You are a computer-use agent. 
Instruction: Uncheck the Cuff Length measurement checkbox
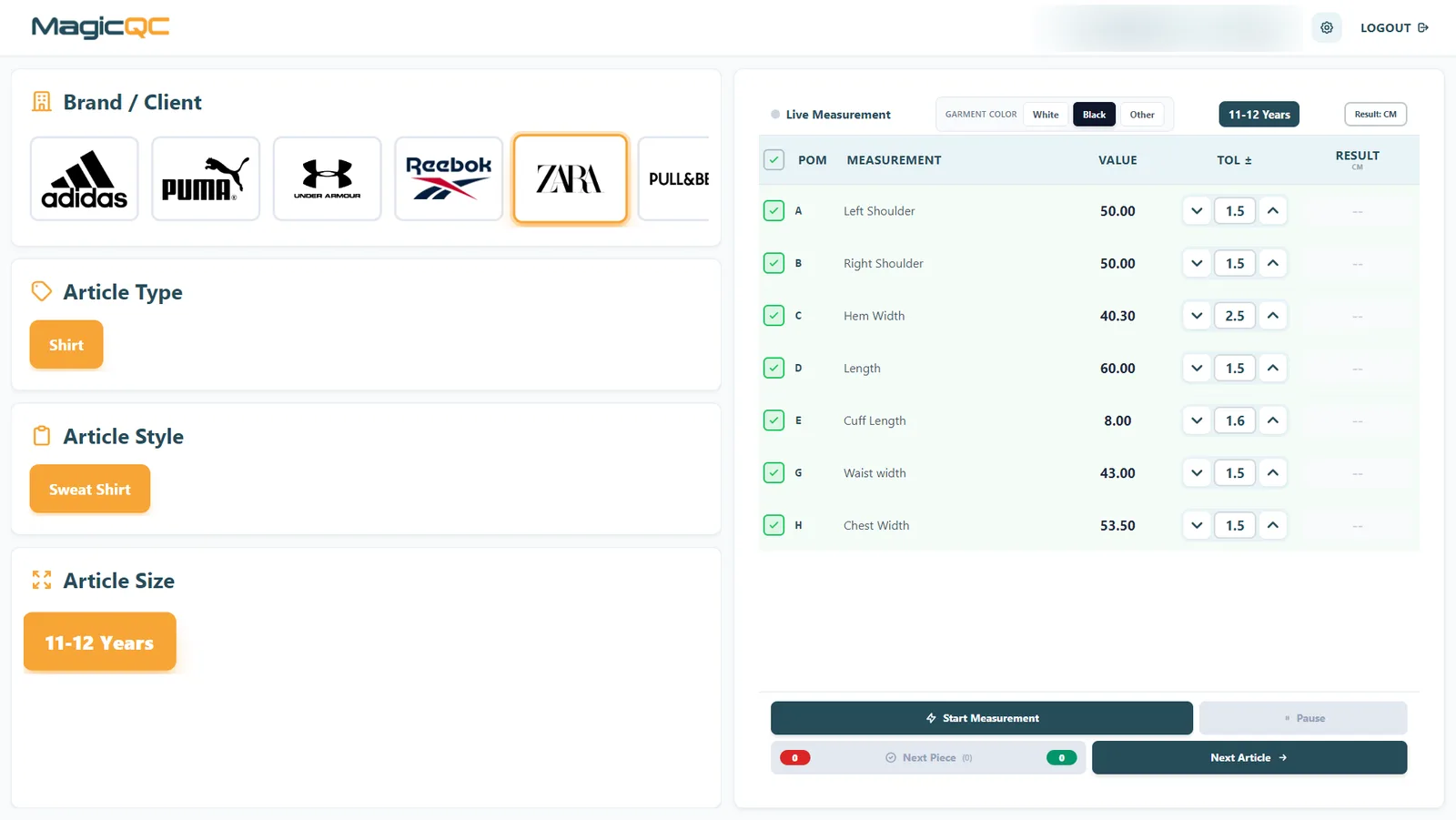773,420
